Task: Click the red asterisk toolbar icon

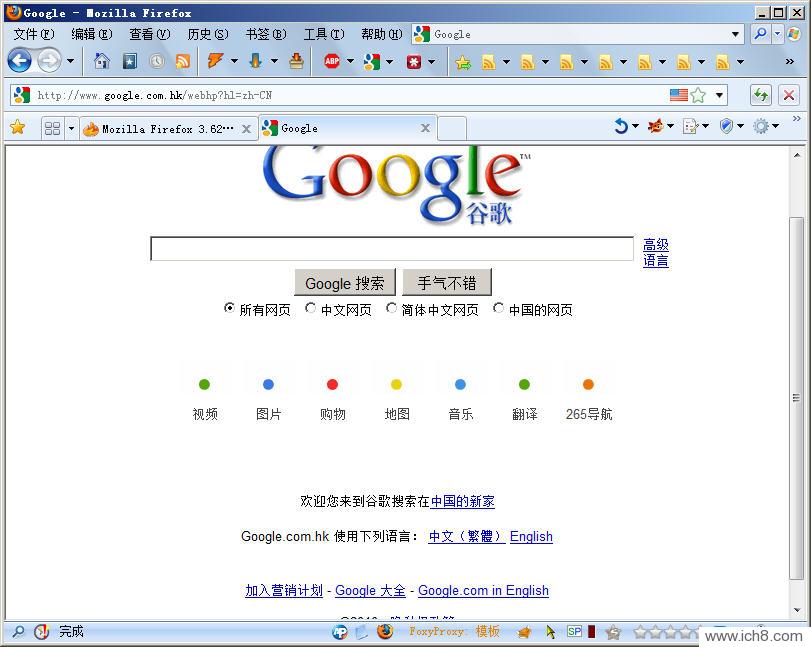Action: tap(414, 62)
